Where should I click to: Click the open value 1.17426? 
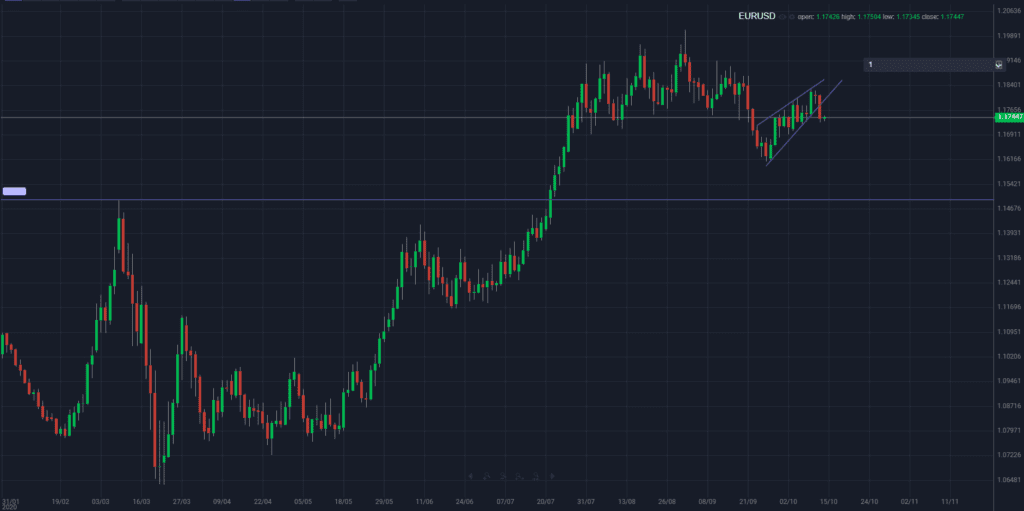pos(828,16)
